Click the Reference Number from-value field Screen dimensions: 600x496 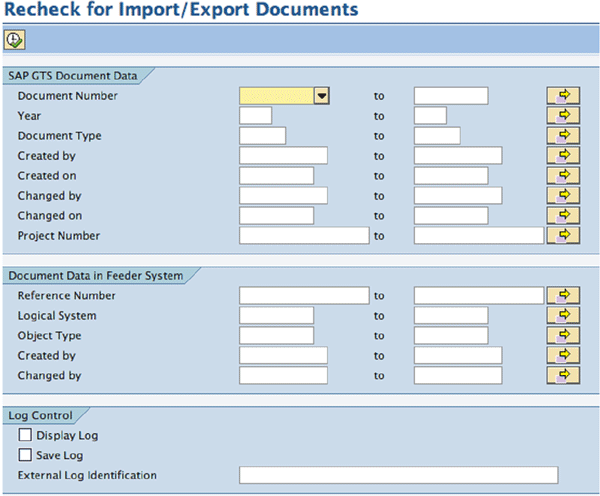pos(304,295)
